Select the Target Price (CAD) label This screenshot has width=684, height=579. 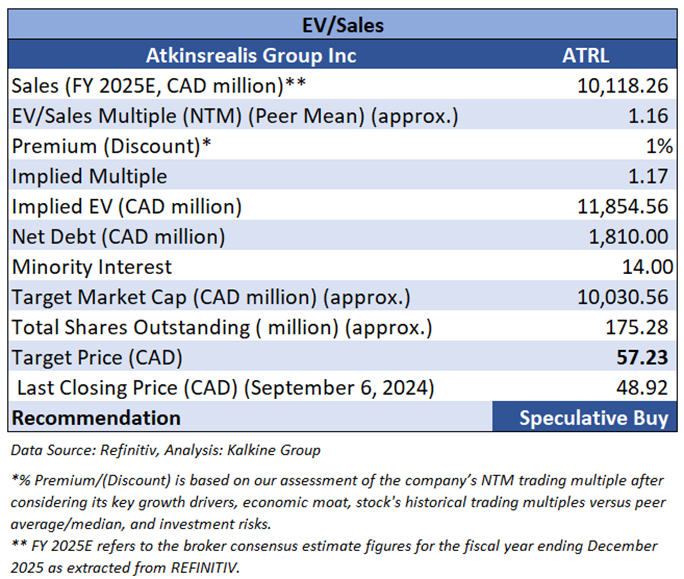coord(97,358)
